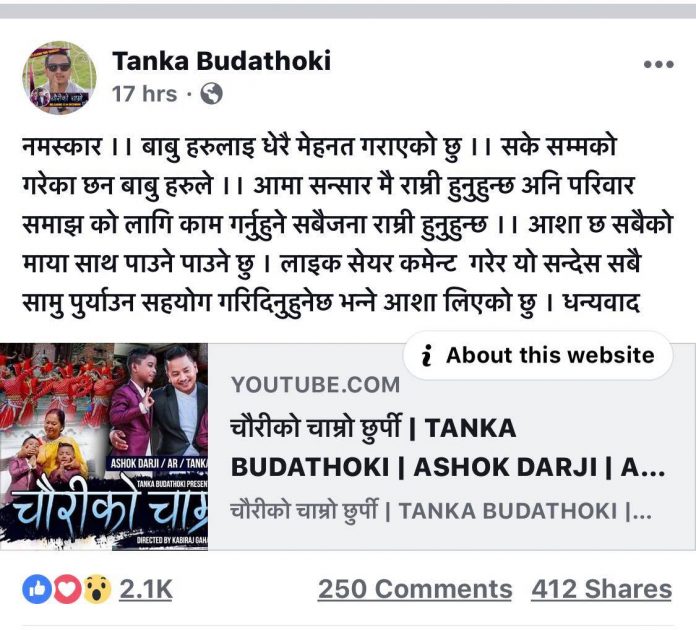Click the public globe privacy icon
696x630 pixels.
(x=211, y=94)
